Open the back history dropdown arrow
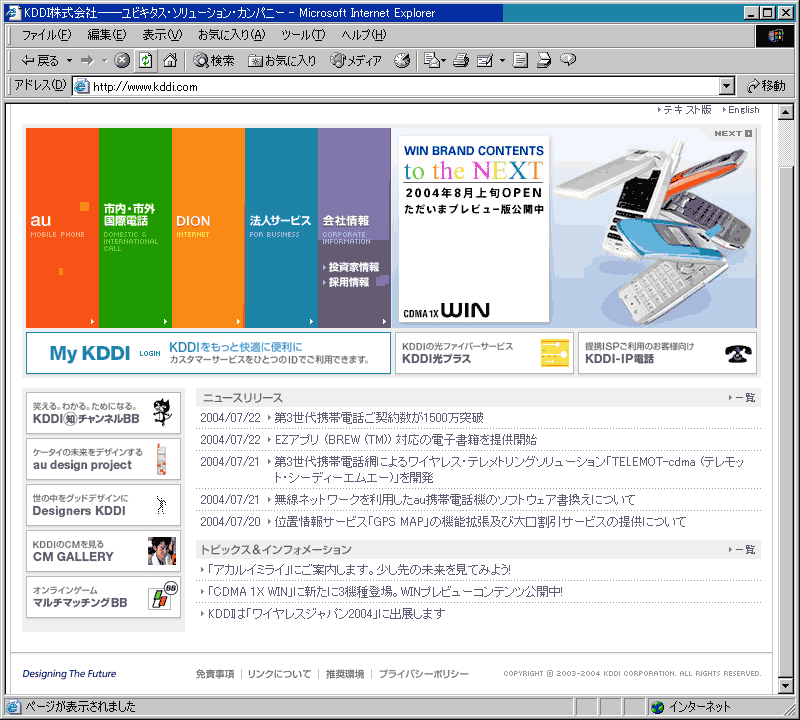Viewport: 800px width, 720px height. (x=69, y=61)
